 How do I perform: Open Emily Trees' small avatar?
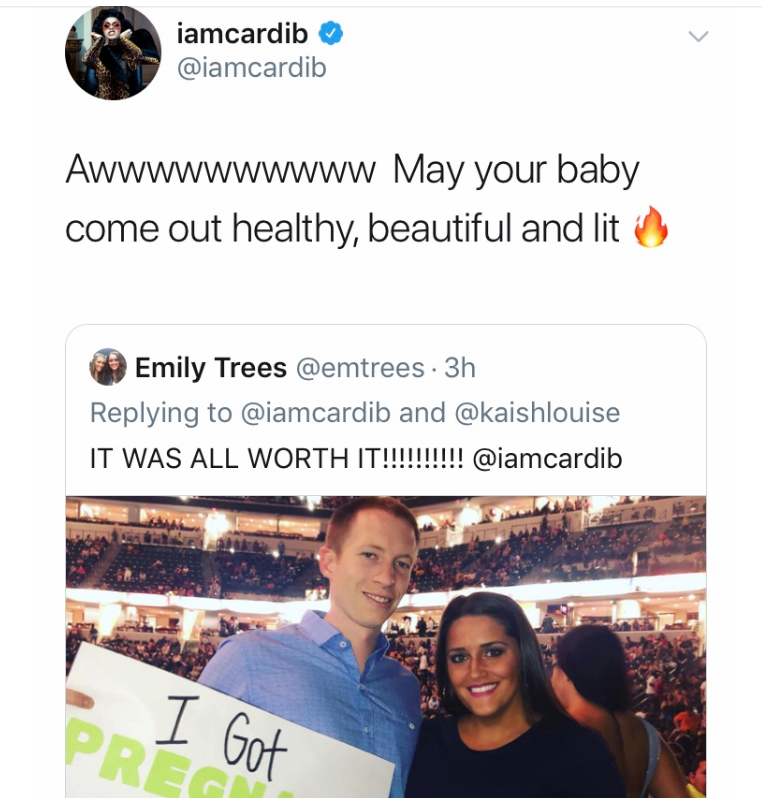(108, 366)
